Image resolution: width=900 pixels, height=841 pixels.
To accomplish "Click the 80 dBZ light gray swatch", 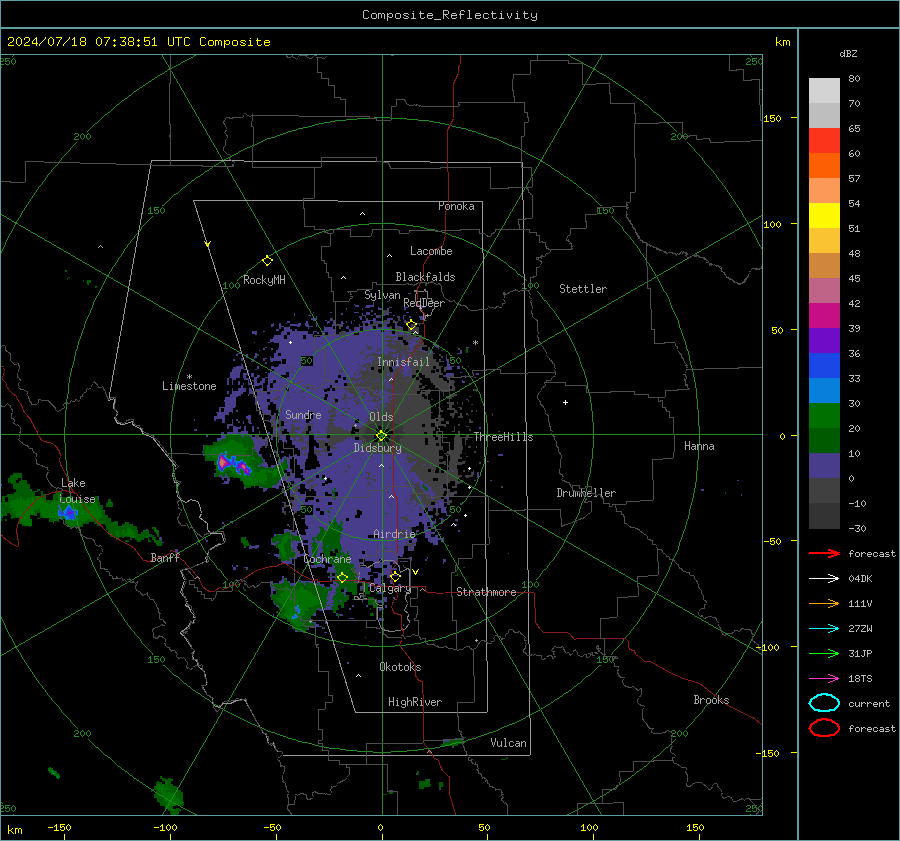I will [x=824, y=90].
